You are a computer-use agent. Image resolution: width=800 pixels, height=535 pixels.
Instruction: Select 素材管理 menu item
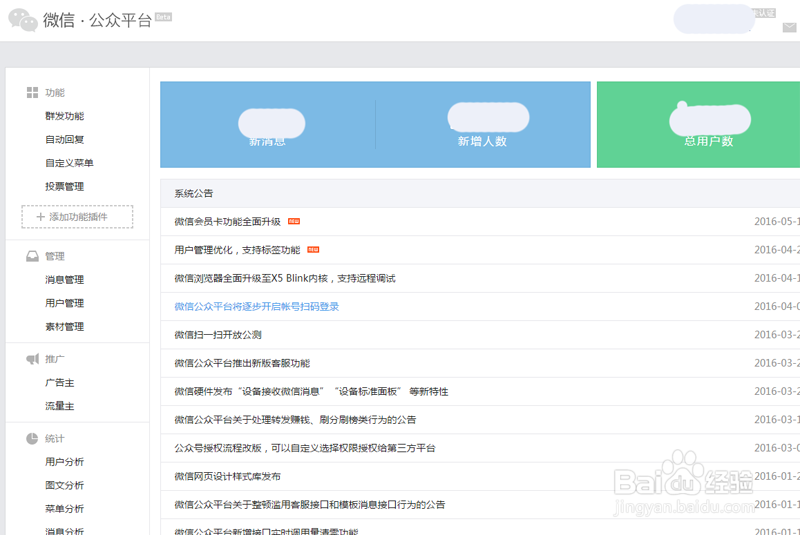click(65, 326)
